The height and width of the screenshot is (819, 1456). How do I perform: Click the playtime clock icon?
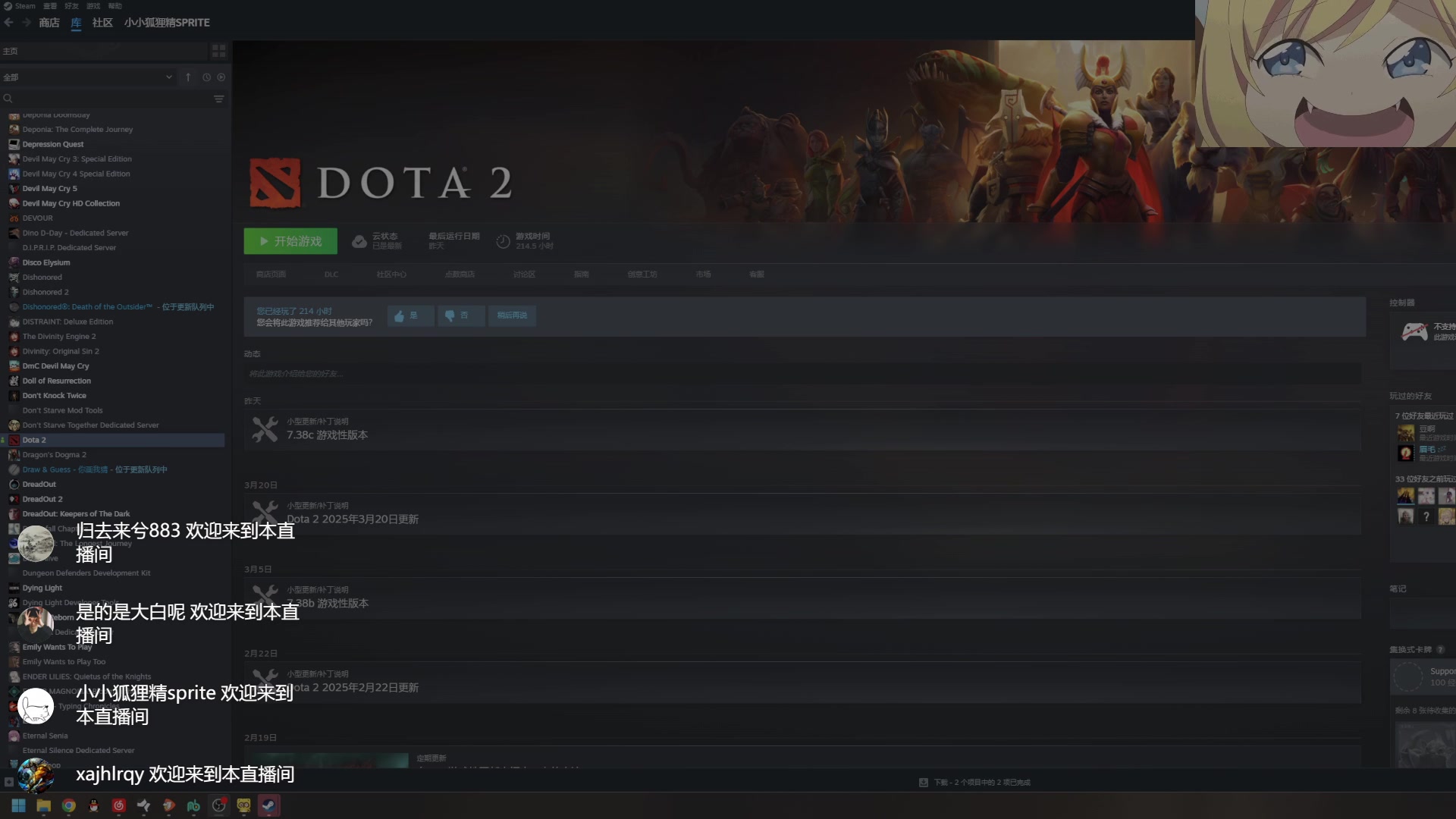tap(503, 241)
